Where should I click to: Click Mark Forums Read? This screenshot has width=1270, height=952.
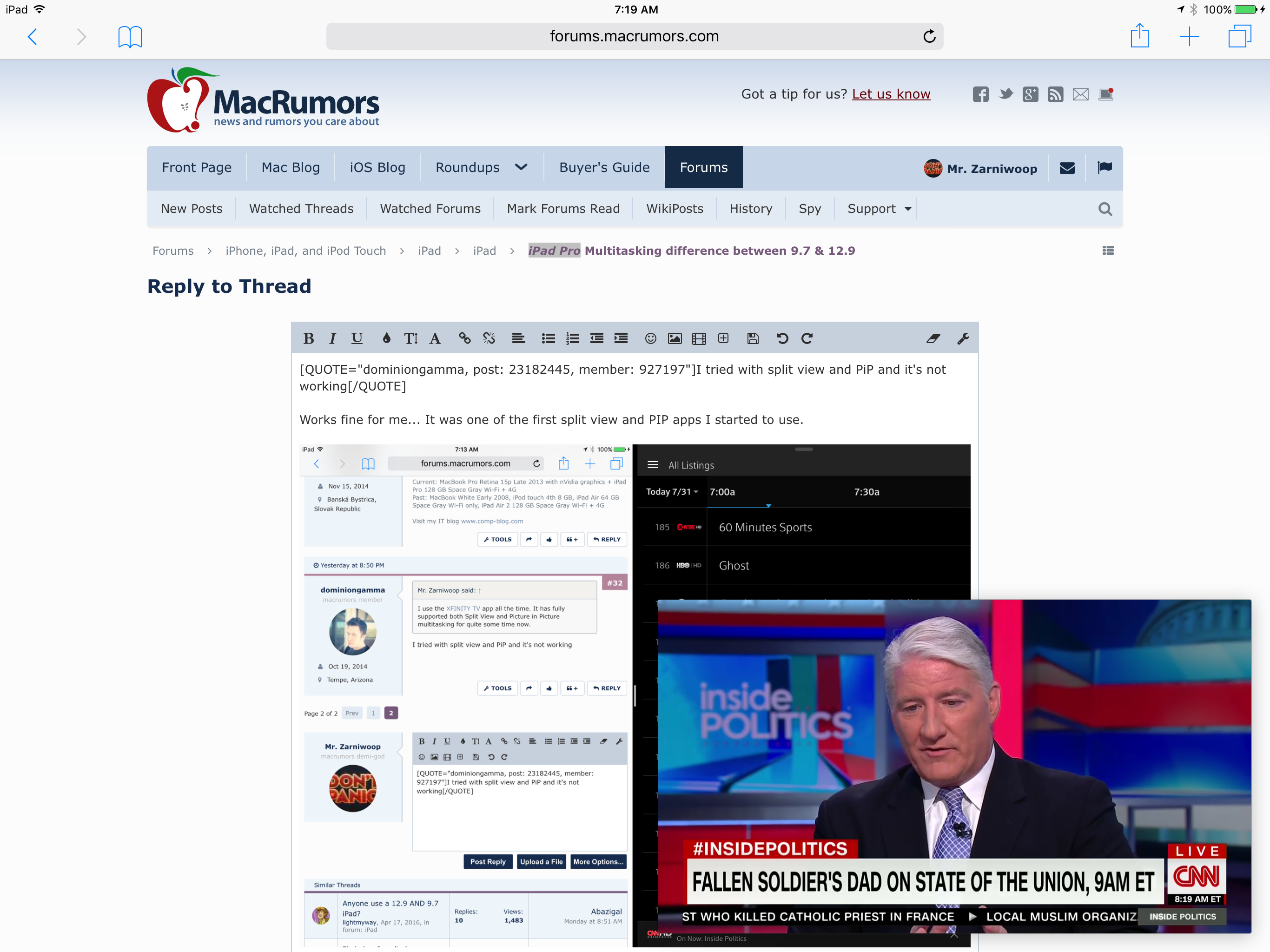coord(563,208)
